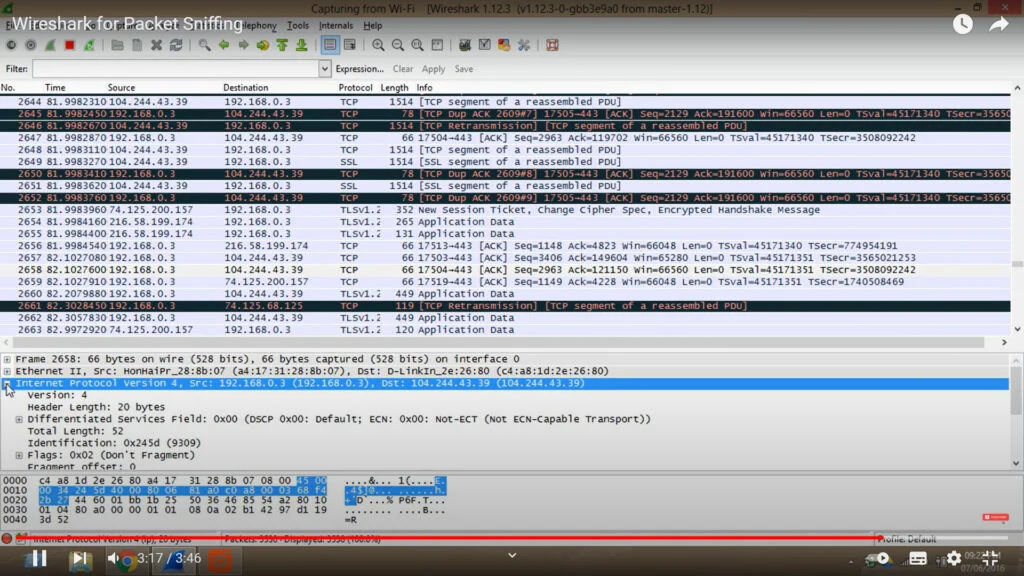Toggle YouTube autoplay switch

(x=878, y=559)
